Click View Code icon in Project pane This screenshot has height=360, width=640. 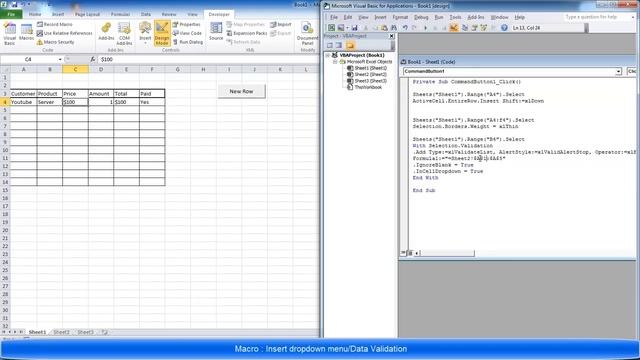click(x=329, y=45)
